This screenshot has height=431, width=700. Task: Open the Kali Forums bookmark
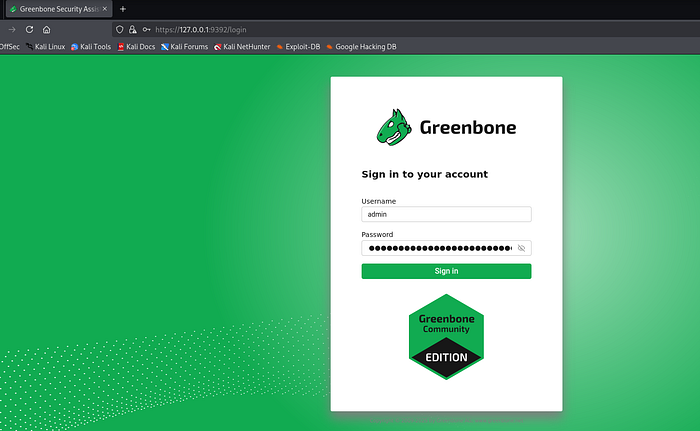(184, 46)
